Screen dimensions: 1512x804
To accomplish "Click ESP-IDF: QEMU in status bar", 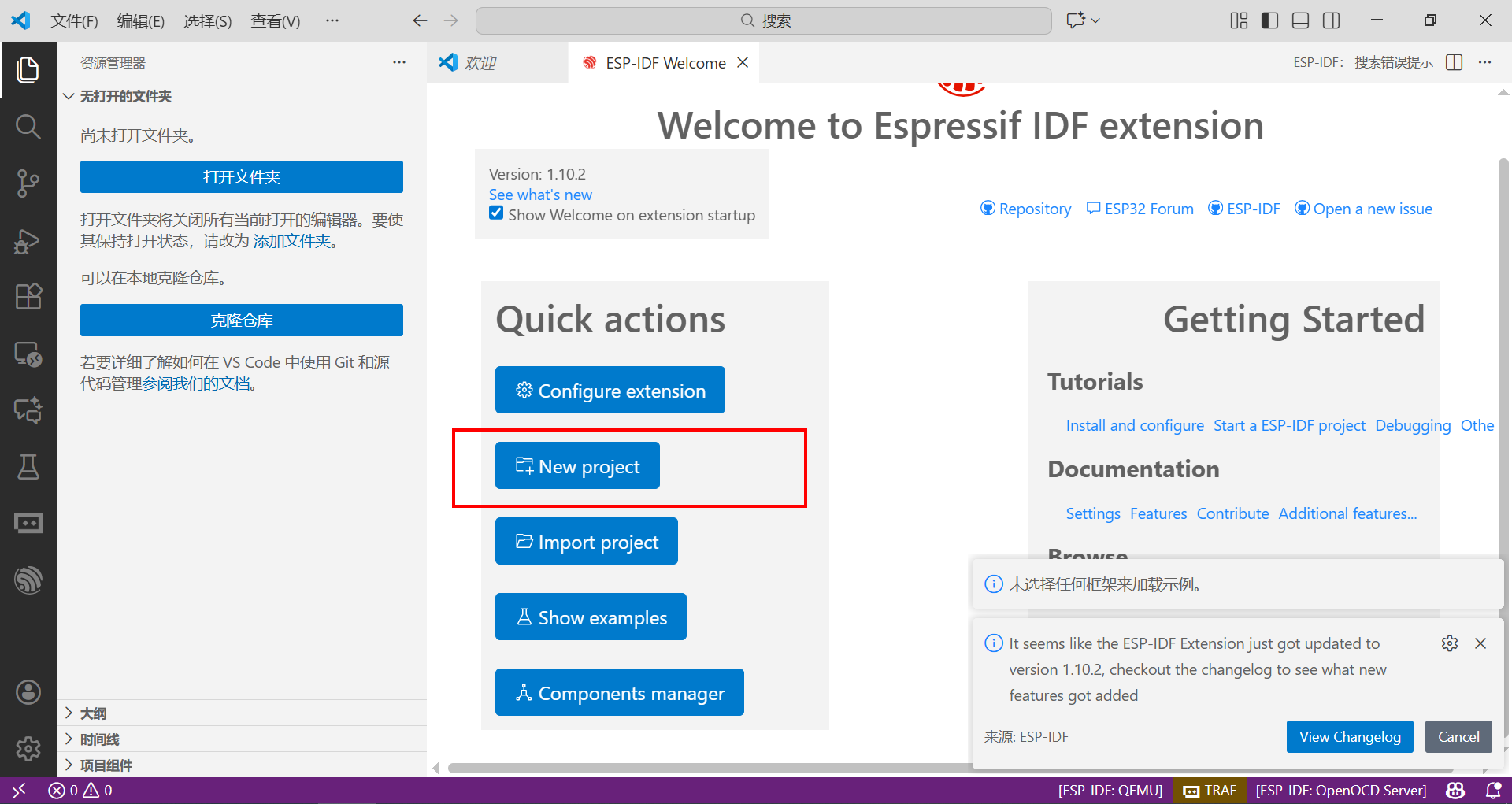I will pyautogui.click(x=1110, y=790).
